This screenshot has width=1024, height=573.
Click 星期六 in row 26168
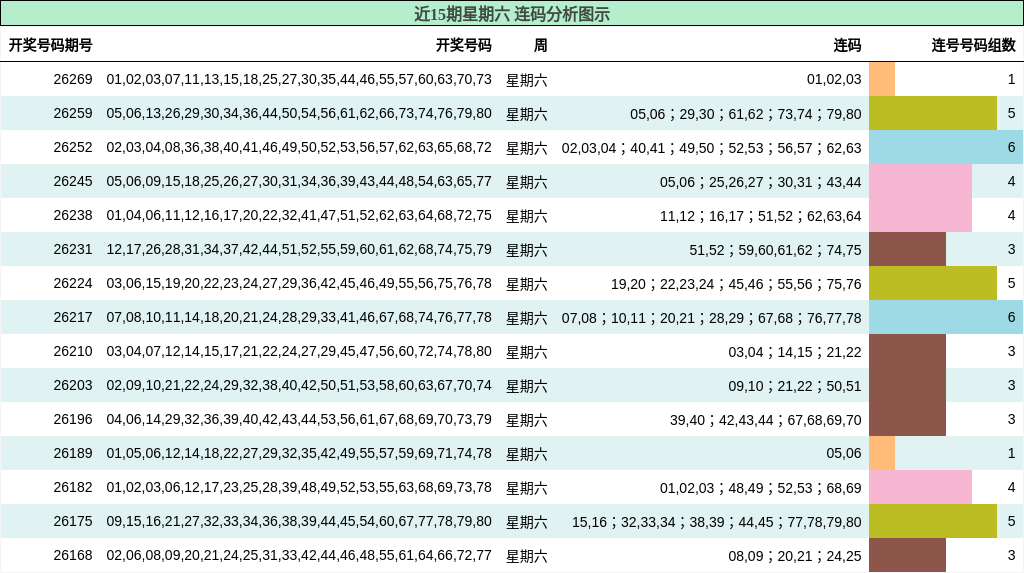coord(526,556)
